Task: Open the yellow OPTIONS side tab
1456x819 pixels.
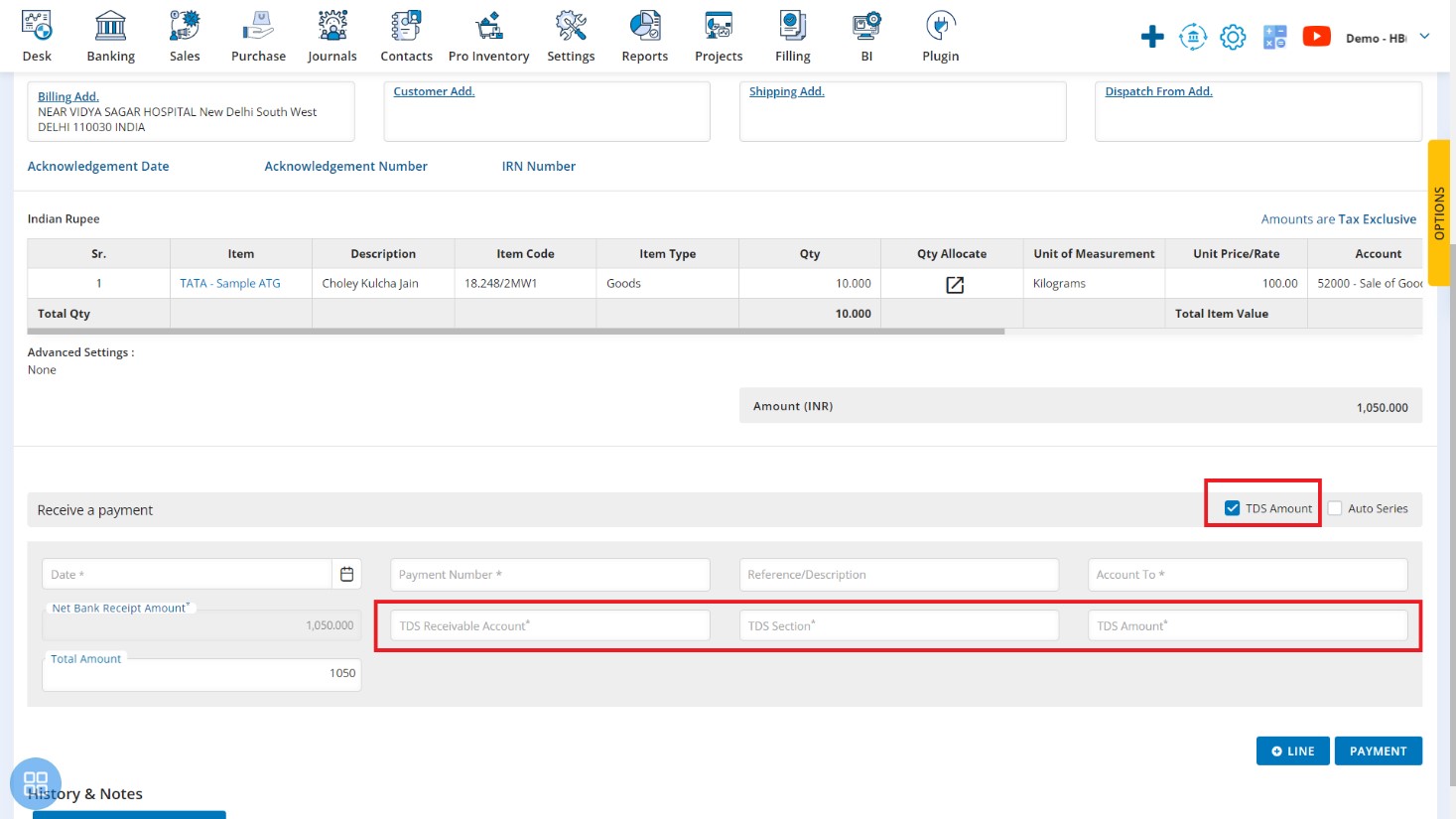Action: click(1439, 213)
